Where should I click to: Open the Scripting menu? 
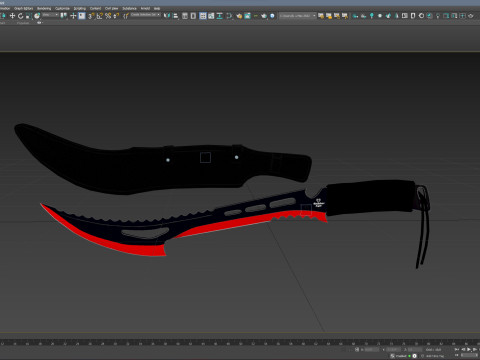click(80, 8)
